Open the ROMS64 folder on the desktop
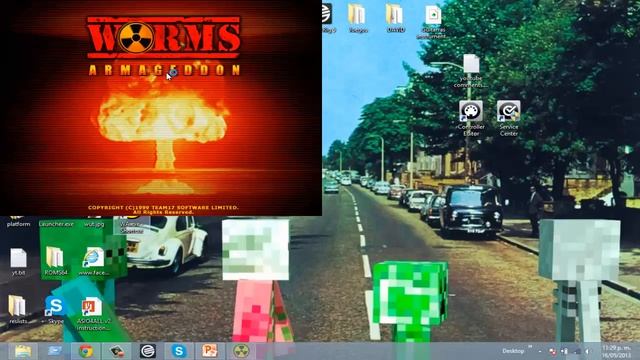The width and height of the screenshot is (640, 360). tap(55, 261)
